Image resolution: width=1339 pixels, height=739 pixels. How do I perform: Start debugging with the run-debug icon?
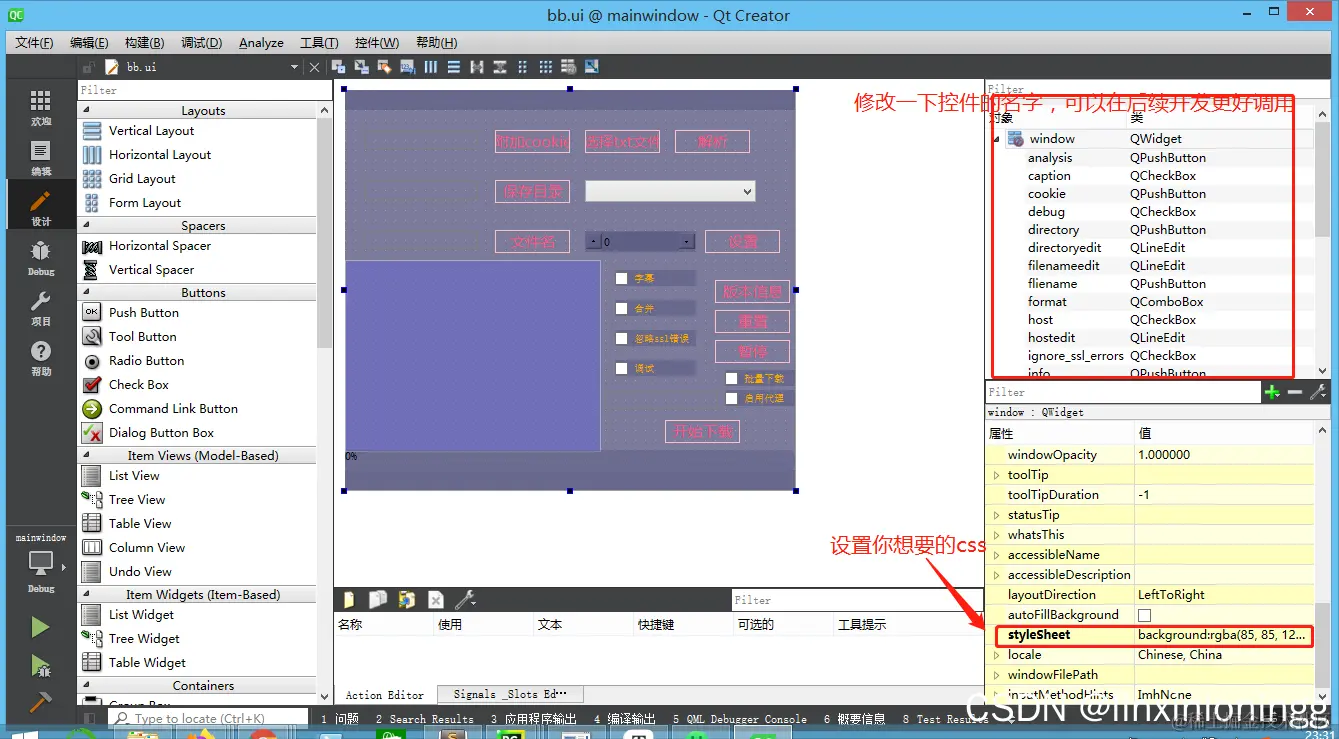(40, 665)
